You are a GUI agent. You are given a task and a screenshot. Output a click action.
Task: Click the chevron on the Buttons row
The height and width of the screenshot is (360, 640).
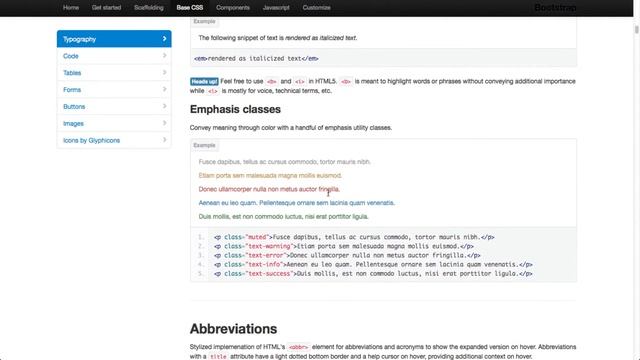[164, 106]
